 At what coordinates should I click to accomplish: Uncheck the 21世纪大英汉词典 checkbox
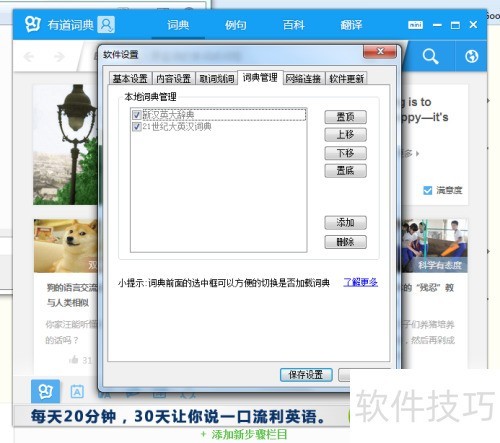pos(136,127)
